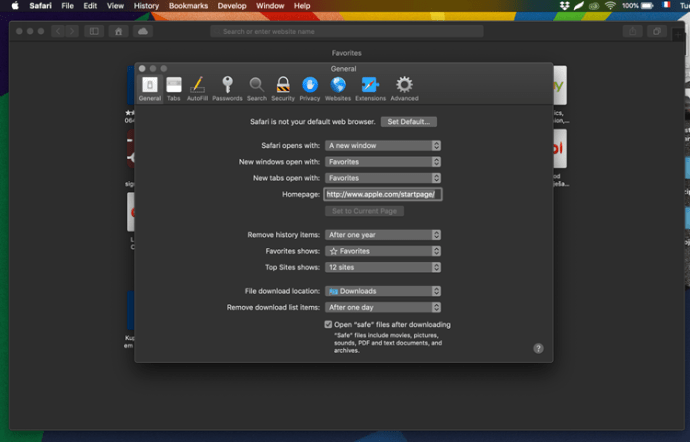This screenshot has height=442, width=690.
Task: Click the Dropbox menu bar icon
Action: (565, 6)
